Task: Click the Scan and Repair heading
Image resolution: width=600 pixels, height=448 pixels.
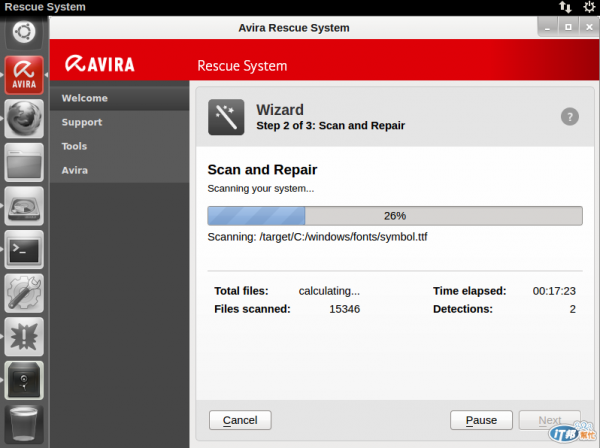Action: [262, 170]
